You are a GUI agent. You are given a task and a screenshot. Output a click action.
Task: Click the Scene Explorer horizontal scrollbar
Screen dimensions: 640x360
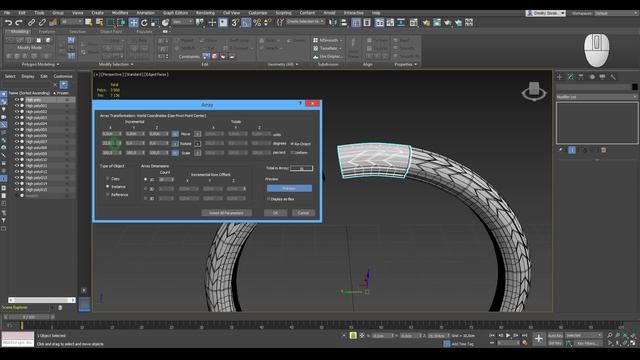click(42, 300)
